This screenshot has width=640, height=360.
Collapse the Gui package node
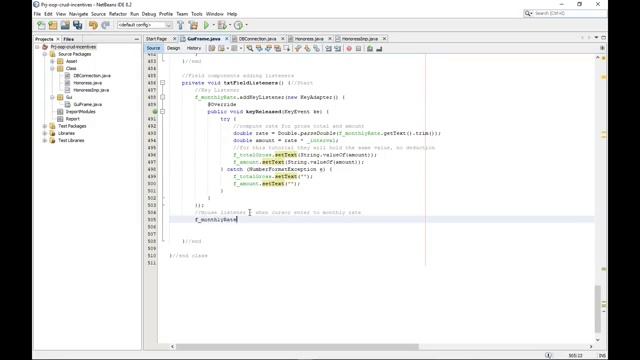(52, 97)
